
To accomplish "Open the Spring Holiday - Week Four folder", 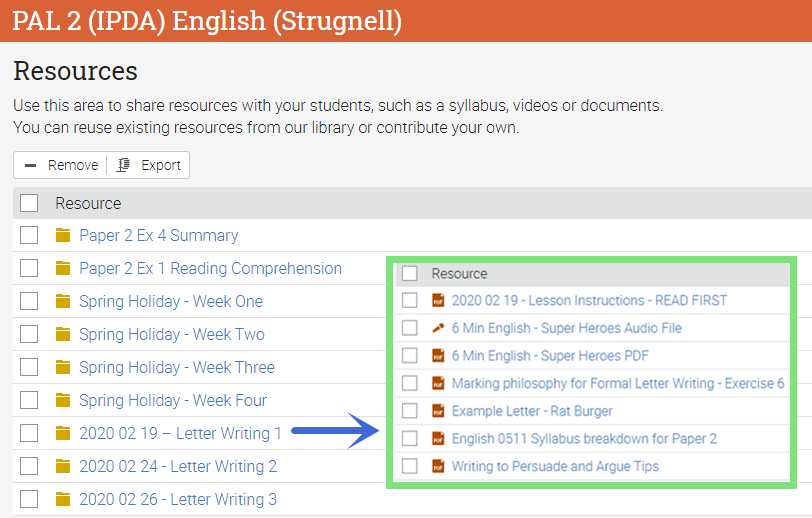I will [173, 401].
